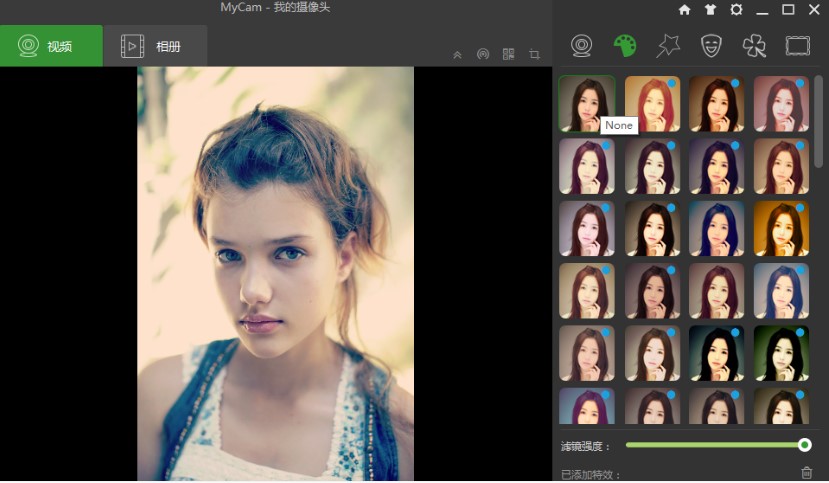Select the green palette filters icon
This screenshot has width=829, height=483.
click(x=624, y=46)
